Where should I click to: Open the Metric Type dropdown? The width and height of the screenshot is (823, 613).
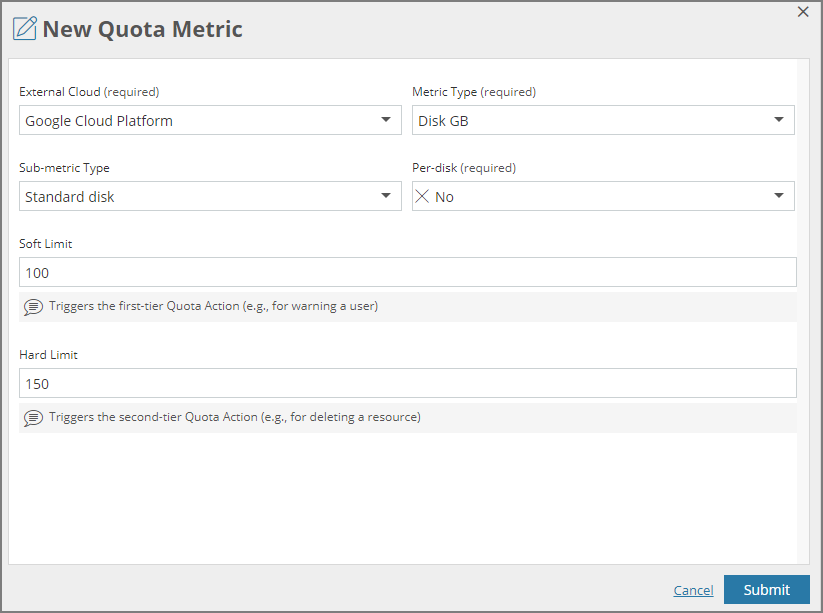tap(600, 119)
